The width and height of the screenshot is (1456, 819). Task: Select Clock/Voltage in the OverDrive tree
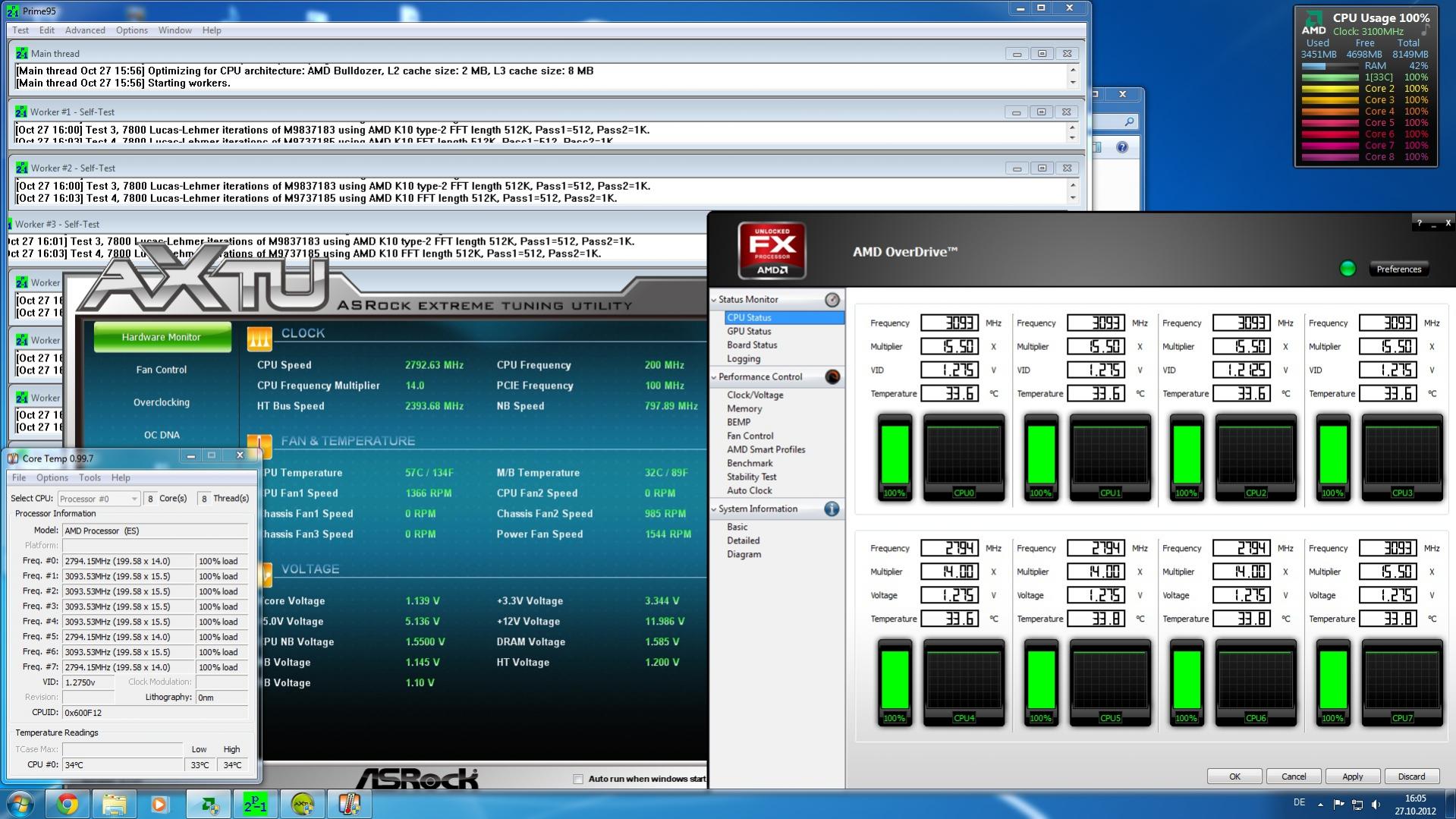click(x=755, y=395)
